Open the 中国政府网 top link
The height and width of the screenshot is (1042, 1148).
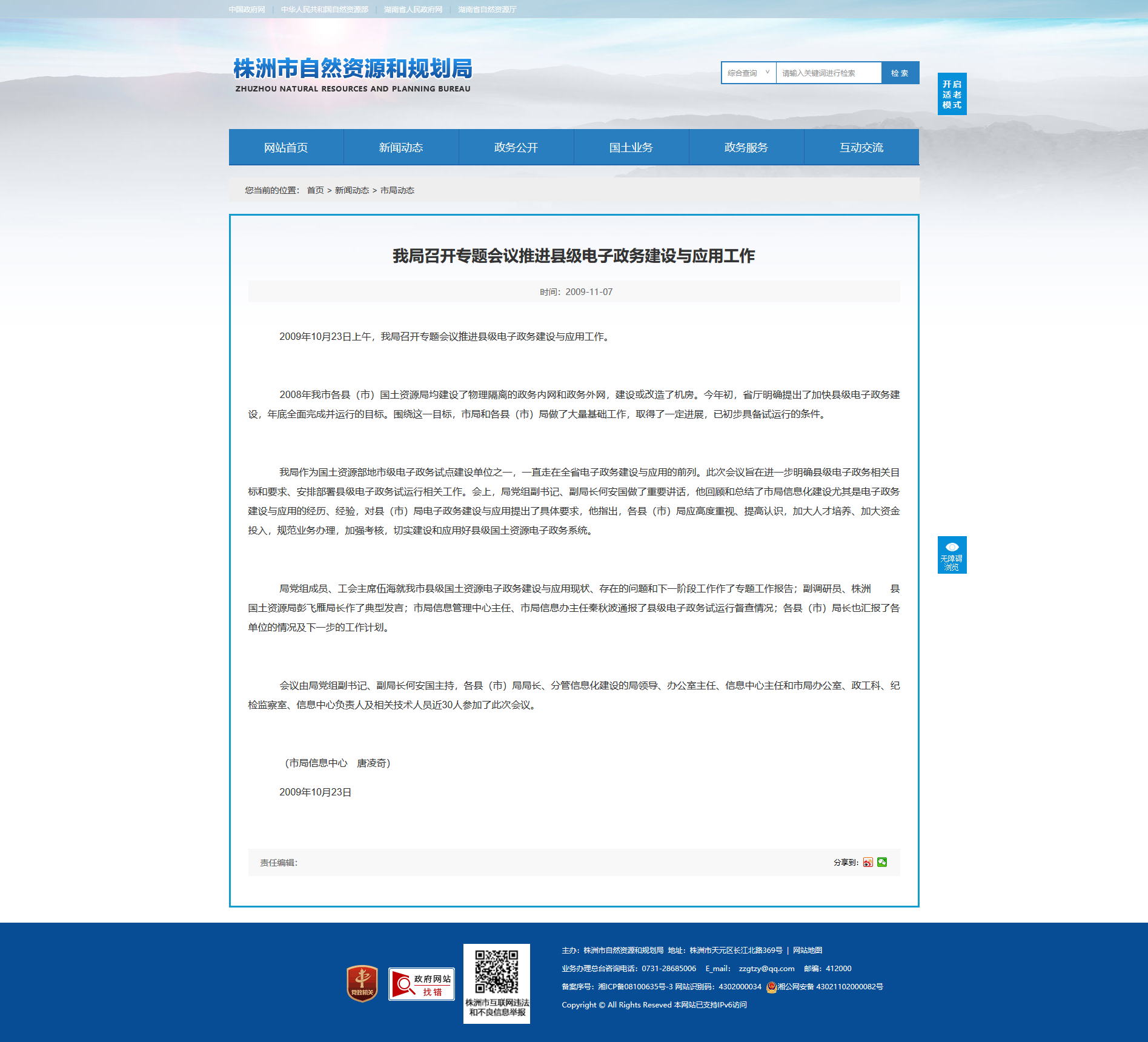coord(247,10)
